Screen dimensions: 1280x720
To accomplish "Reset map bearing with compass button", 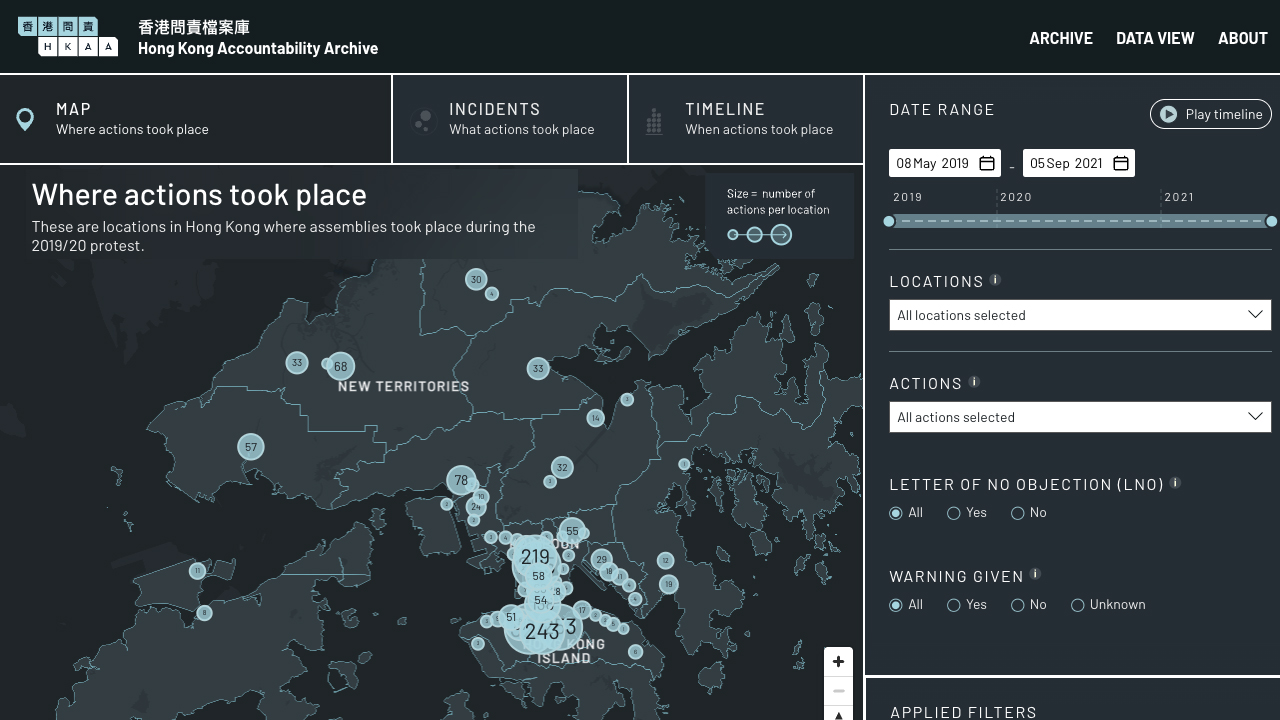I will click(x=838, y=714).
